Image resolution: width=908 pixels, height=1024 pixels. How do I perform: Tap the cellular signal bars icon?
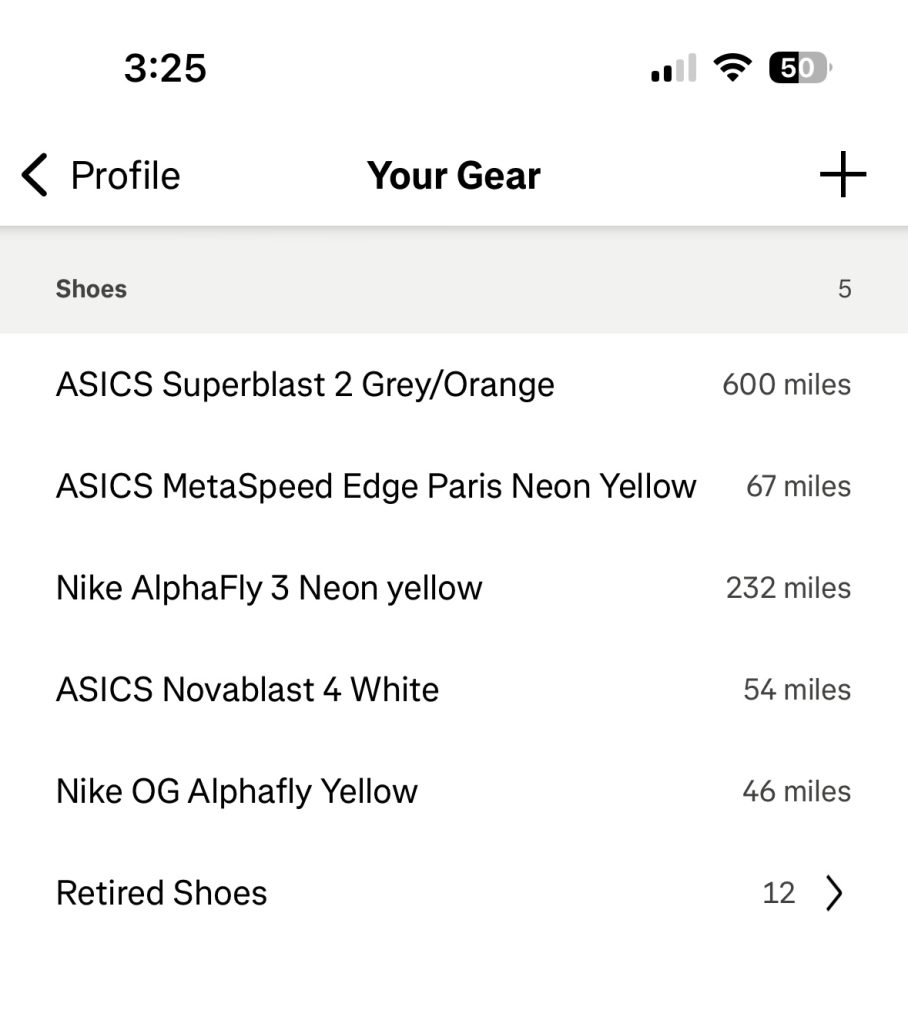point(673,69)
